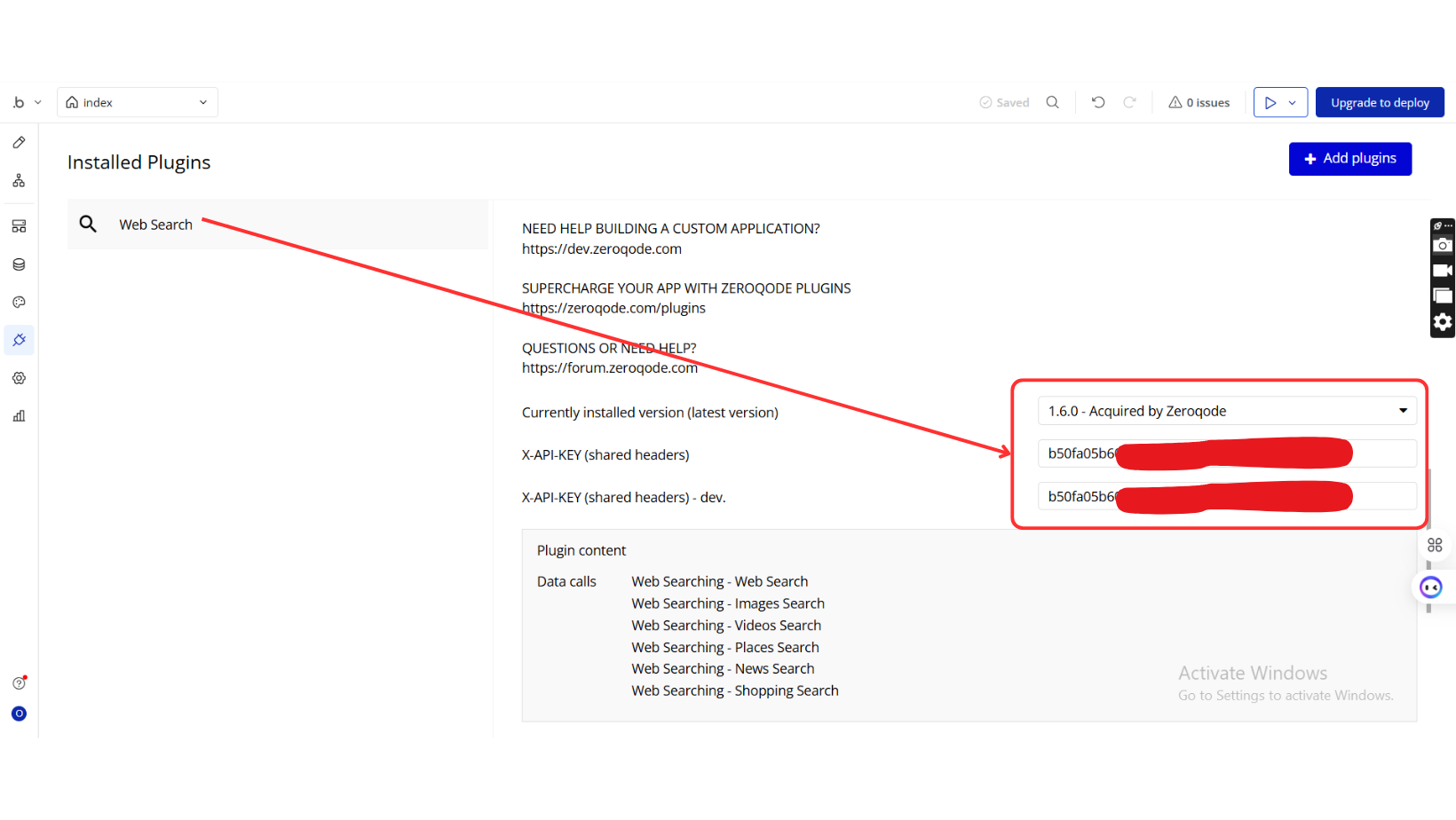The height and width of the screenshot is (820, 1456).
Task: Click 'SUPERCHARGE YOUR APP WITH ZEROQODE PLUGINS' text
Action: tap(686, 288)
